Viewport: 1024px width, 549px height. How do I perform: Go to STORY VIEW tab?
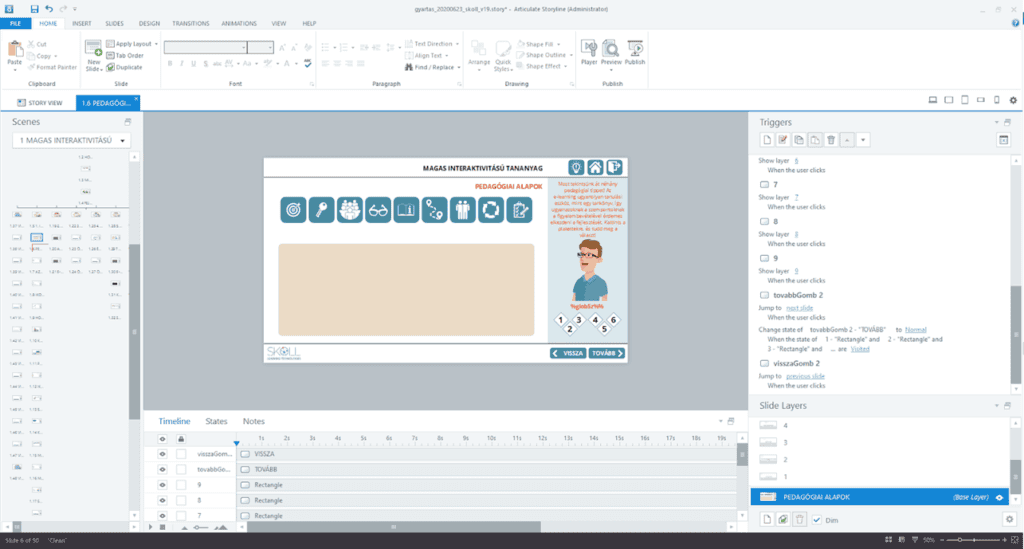(x=40, y=102)
